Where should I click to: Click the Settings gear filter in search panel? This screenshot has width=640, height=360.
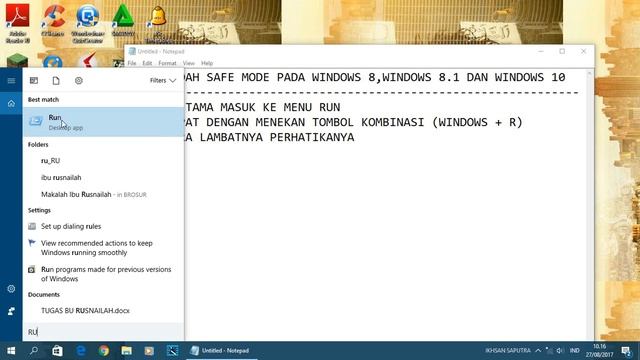[x=79, y=80]
